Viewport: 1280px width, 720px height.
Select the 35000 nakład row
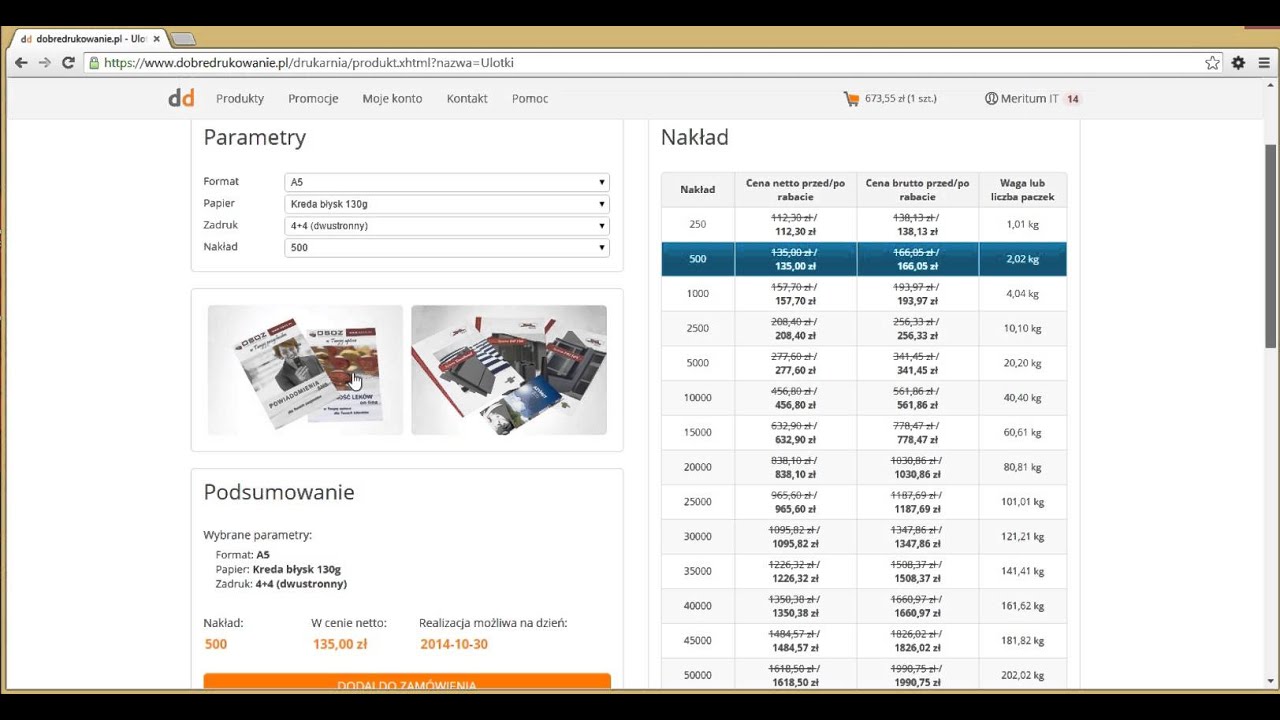[x=864, y=571]
